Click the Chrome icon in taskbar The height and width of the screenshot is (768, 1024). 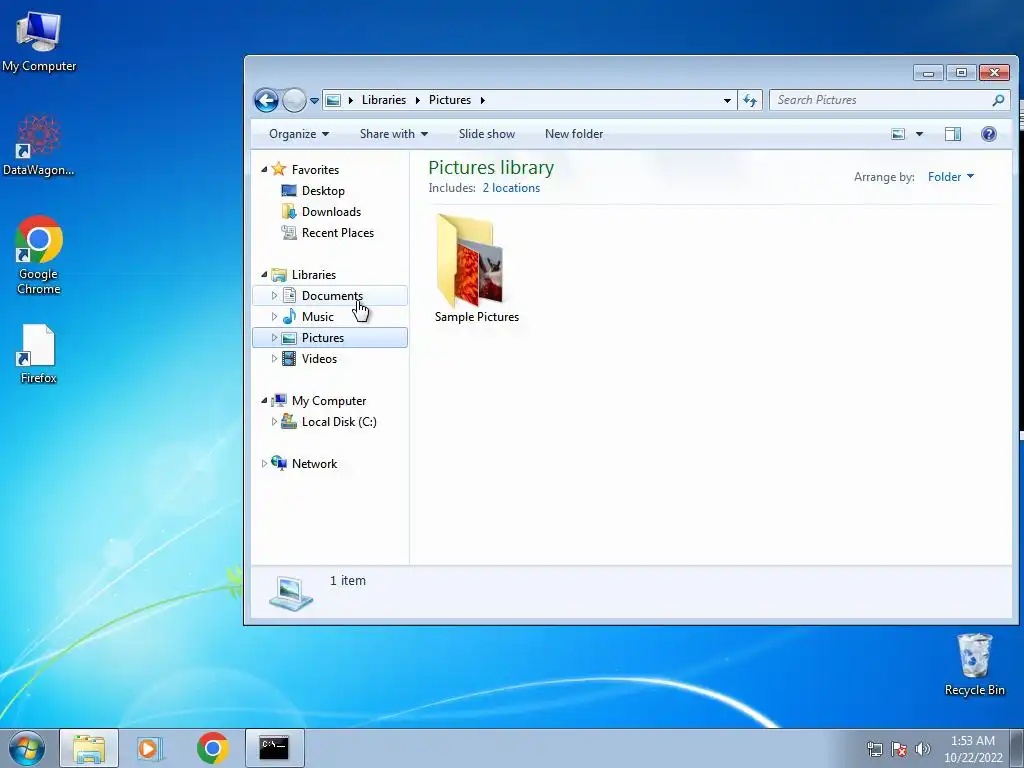213,748
